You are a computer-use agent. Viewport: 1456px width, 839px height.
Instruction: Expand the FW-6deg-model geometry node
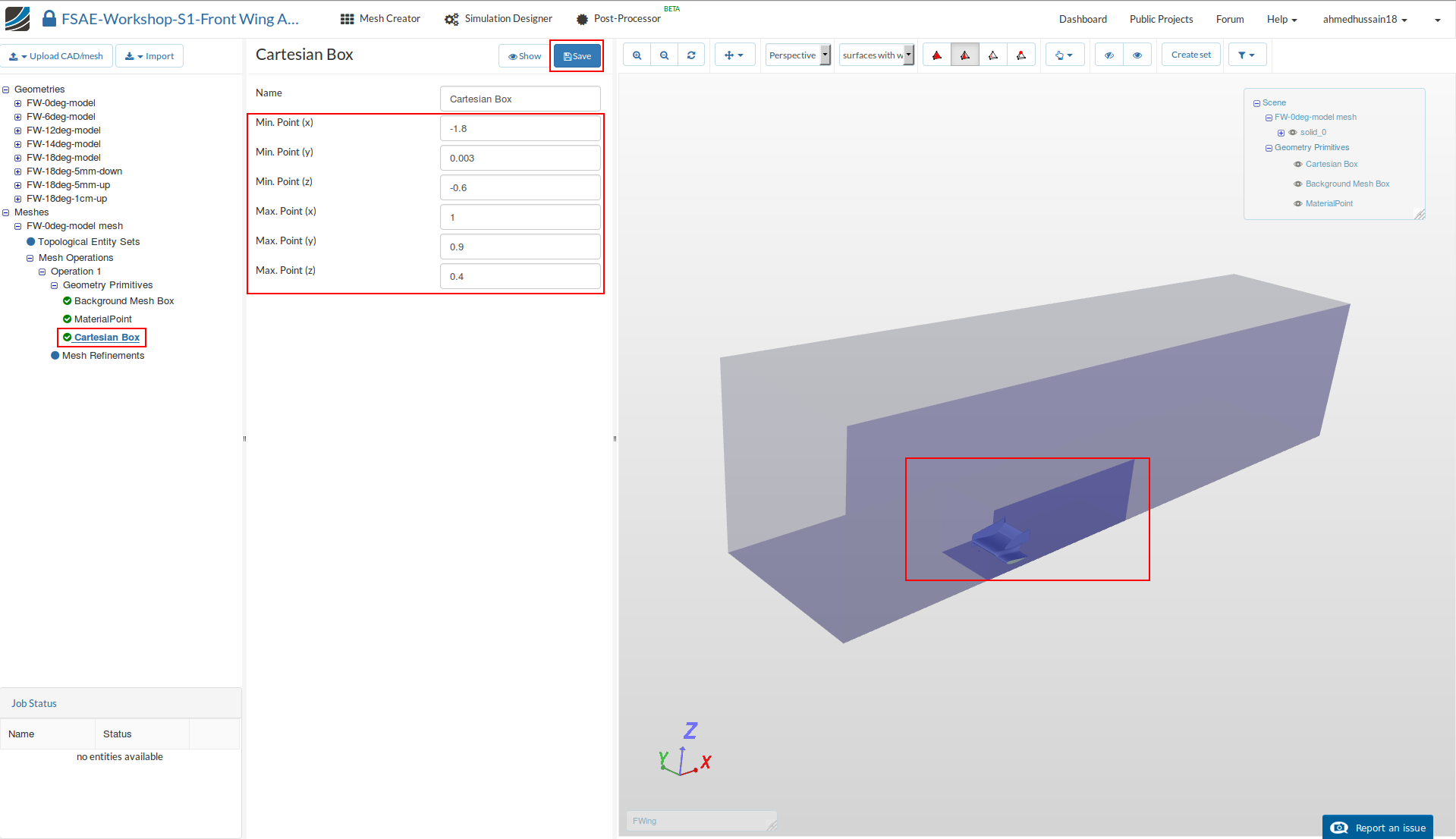click(x=17, y=117)
